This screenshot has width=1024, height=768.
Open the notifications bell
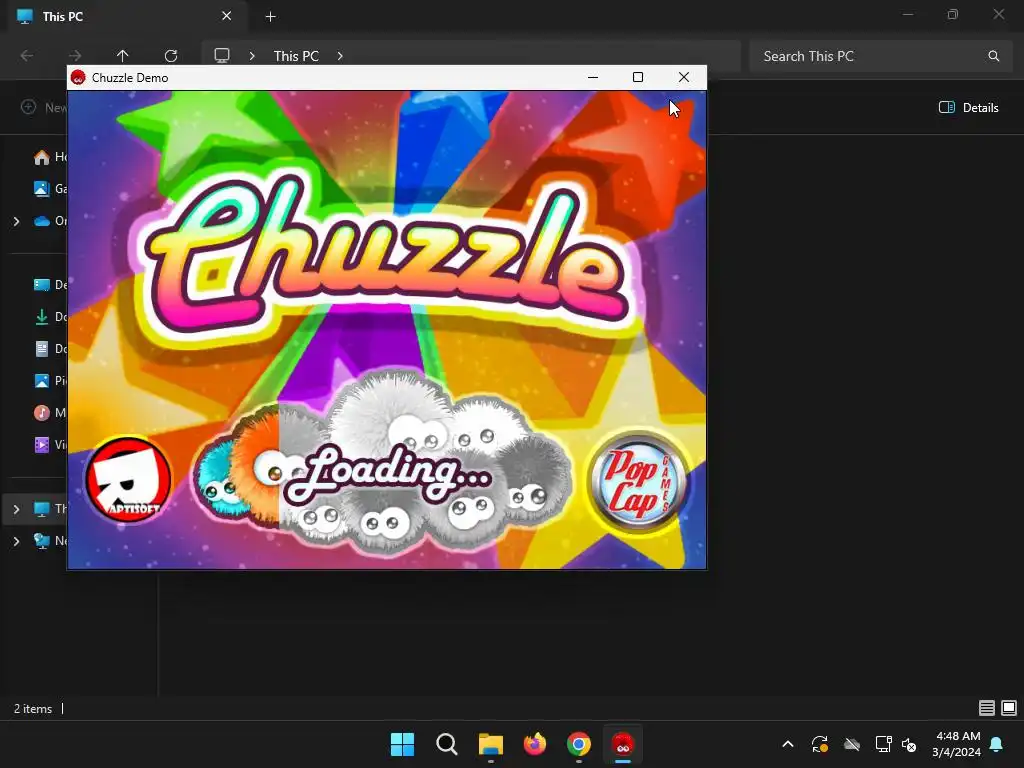(x=997, y=744)
